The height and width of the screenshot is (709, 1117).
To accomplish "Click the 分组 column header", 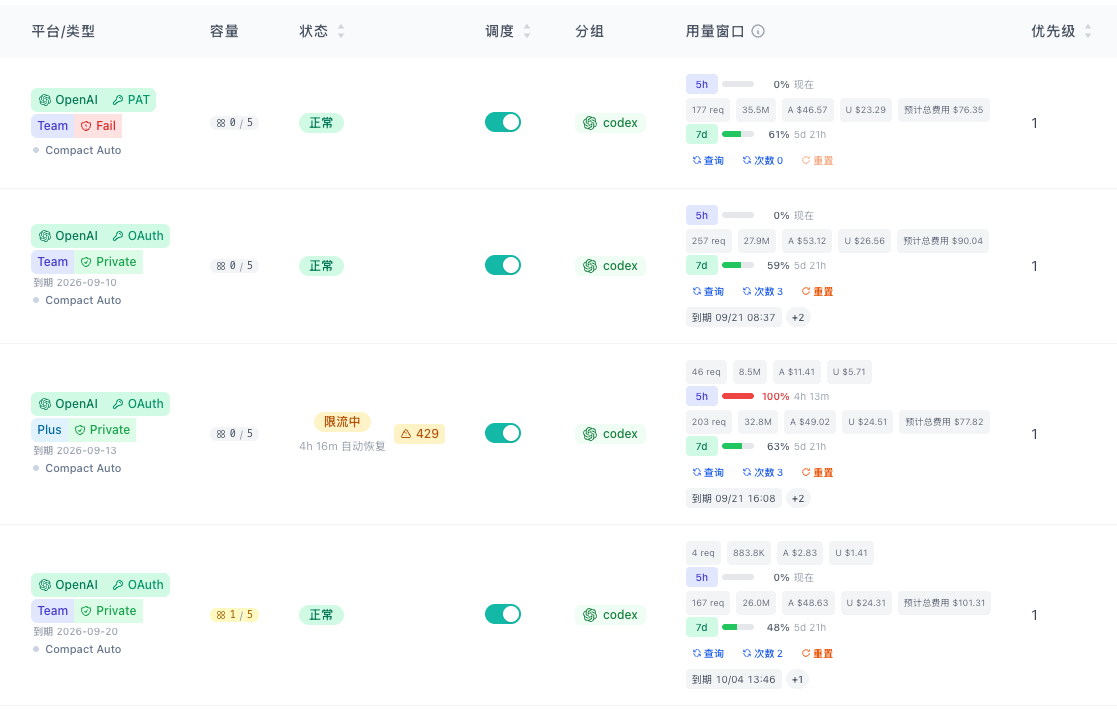I will tap(590, 31).
